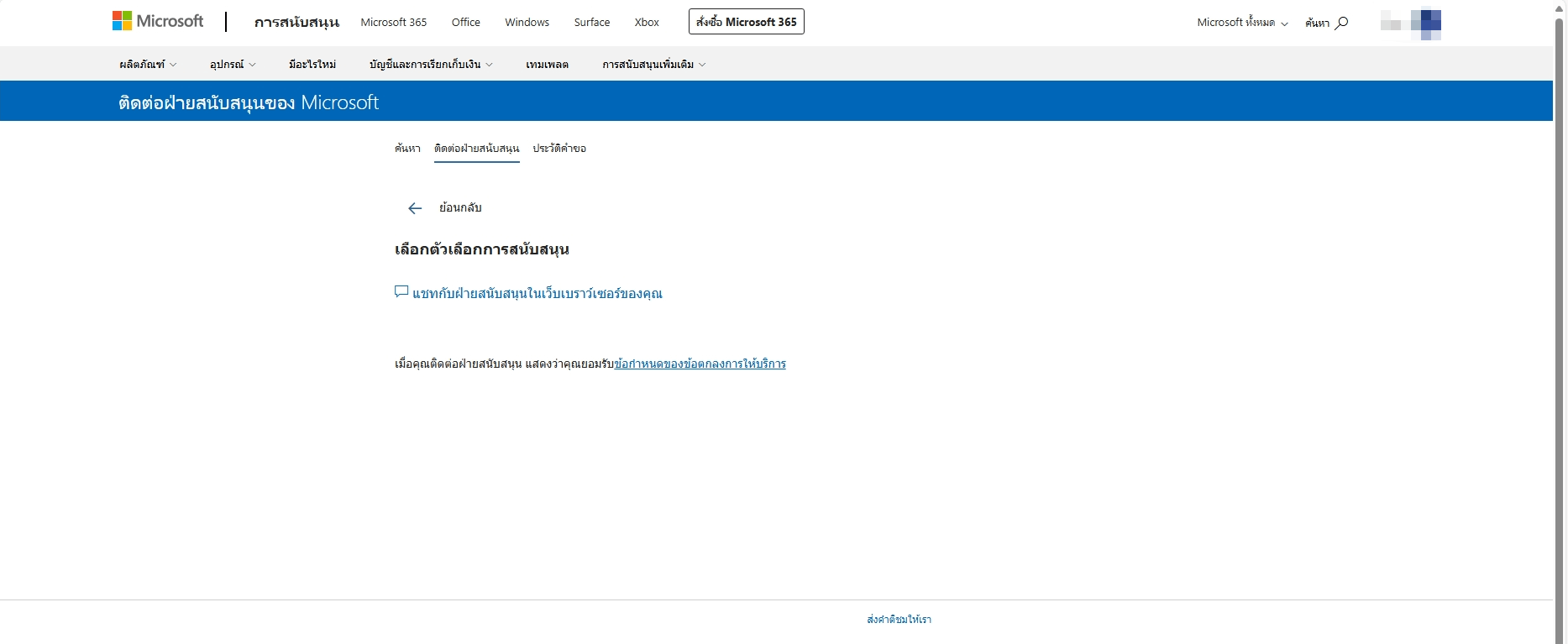
Task: Switch to ค้นหา tab
Action: pos(407,149)
